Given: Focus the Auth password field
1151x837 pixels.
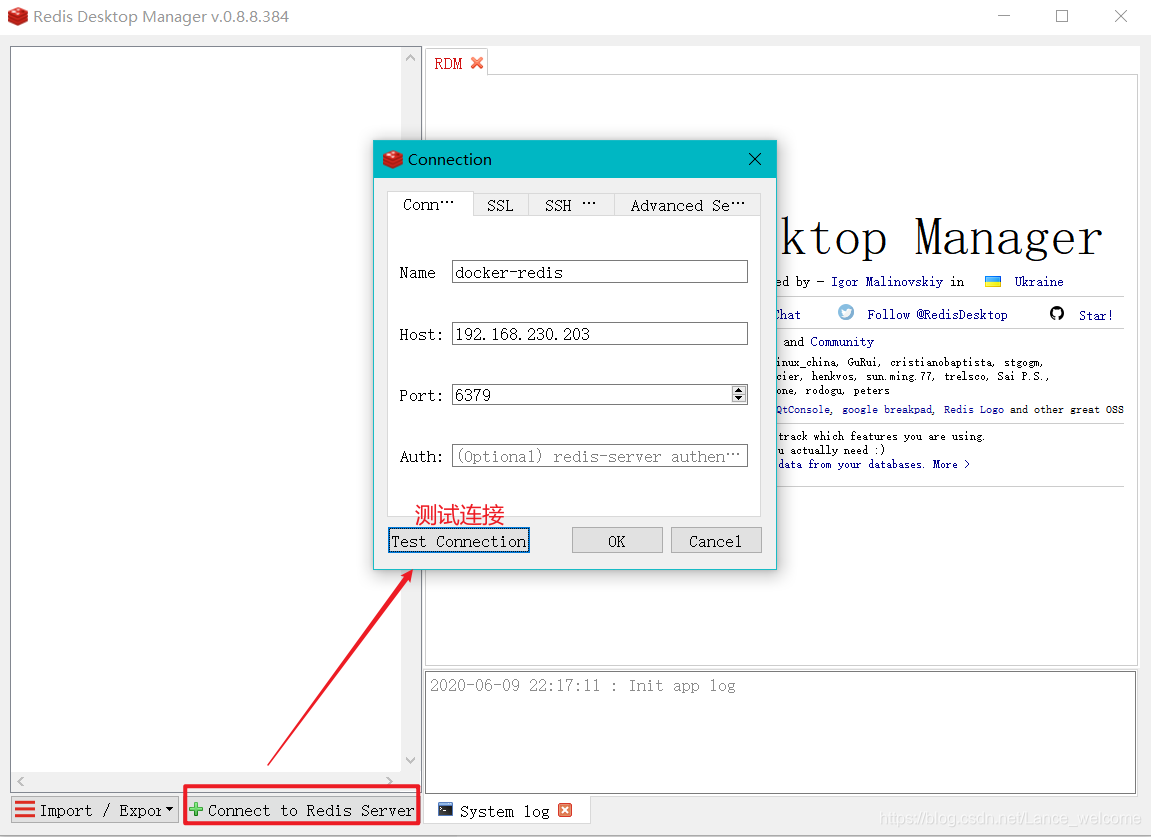Looking at the screenshot, I should click(600, 456).
